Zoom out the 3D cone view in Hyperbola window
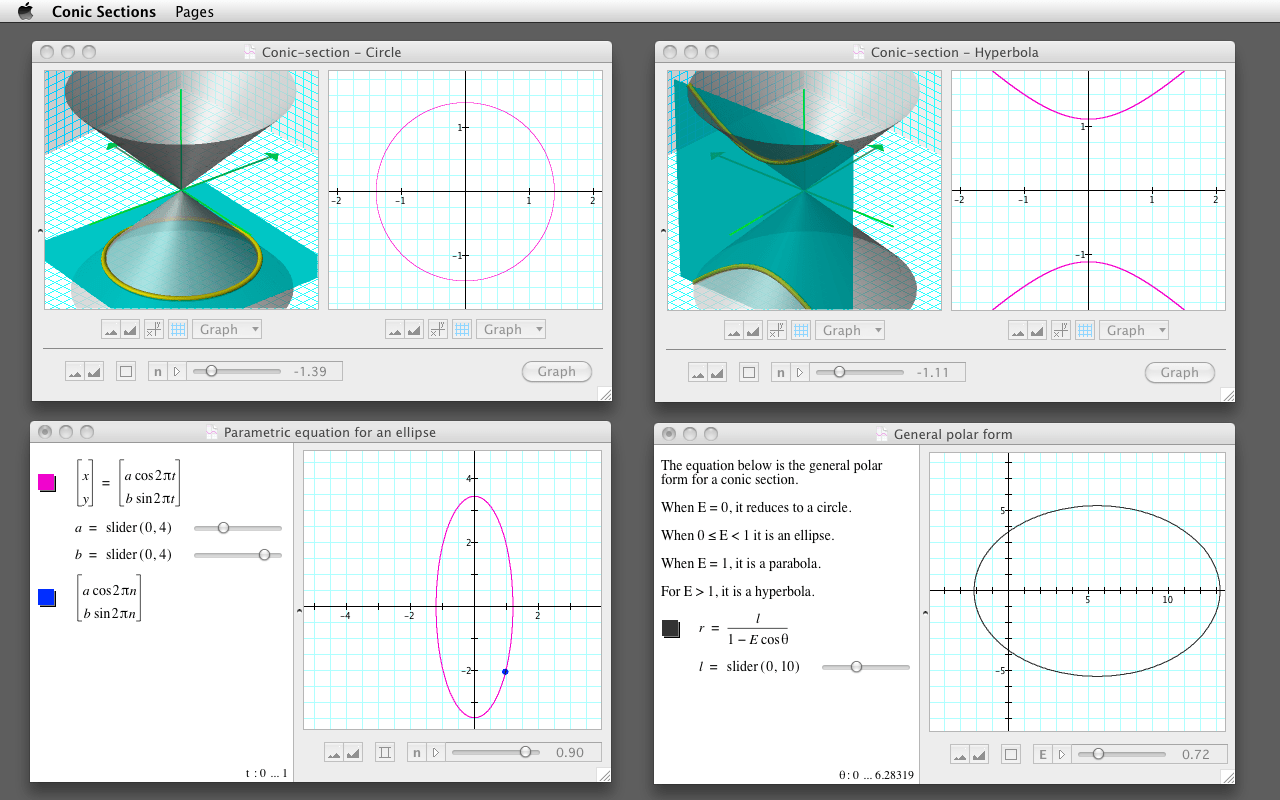 point(734,330)
